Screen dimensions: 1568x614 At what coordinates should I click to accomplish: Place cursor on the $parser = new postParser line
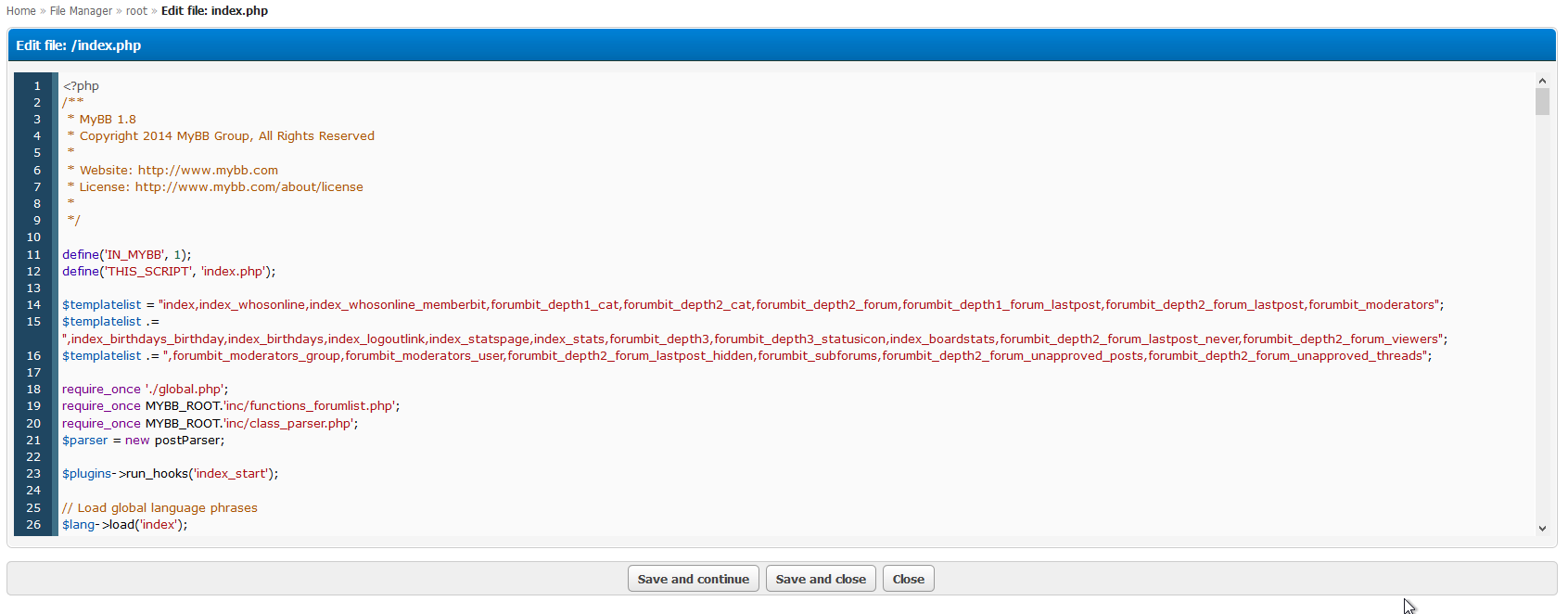pyautogui.click(x=143, y=441)
